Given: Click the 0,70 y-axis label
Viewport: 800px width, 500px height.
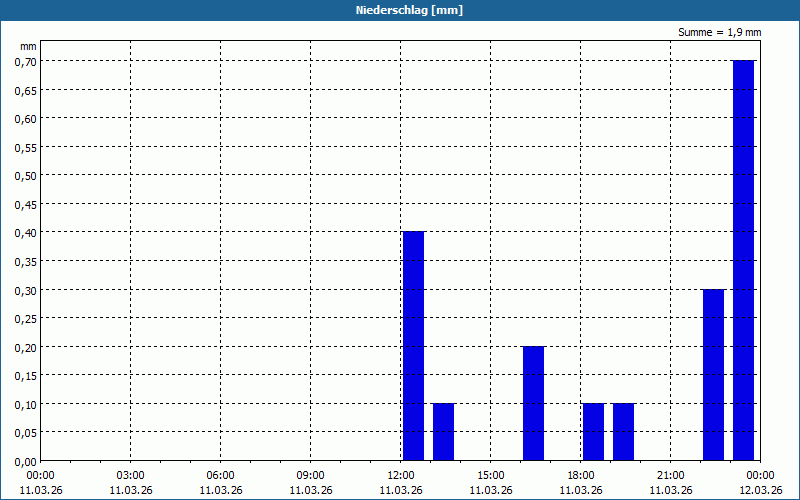Looking at the screenshot, I should (x=26, y=62).
